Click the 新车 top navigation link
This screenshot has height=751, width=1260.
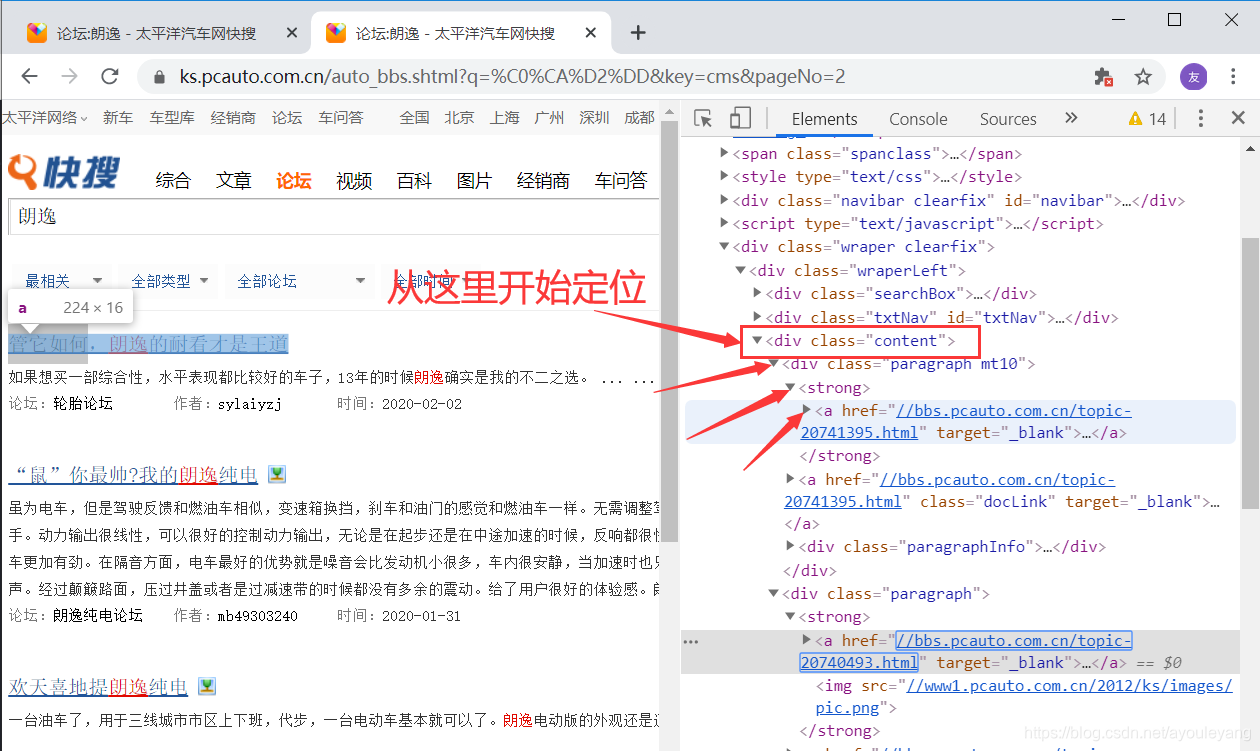[118, 117]
